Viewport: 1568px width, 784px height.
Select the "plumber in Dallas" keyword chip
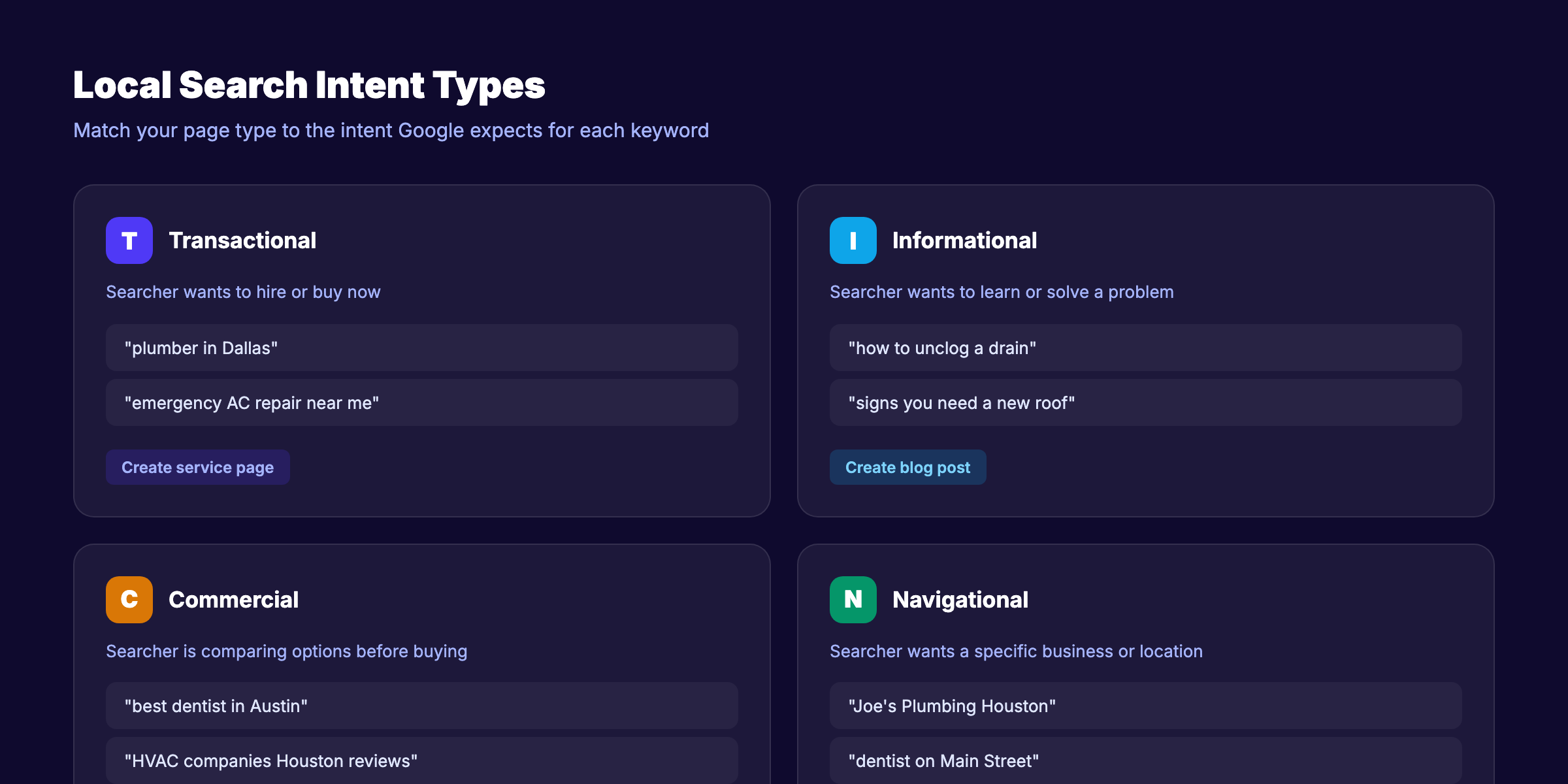point(421,348)
